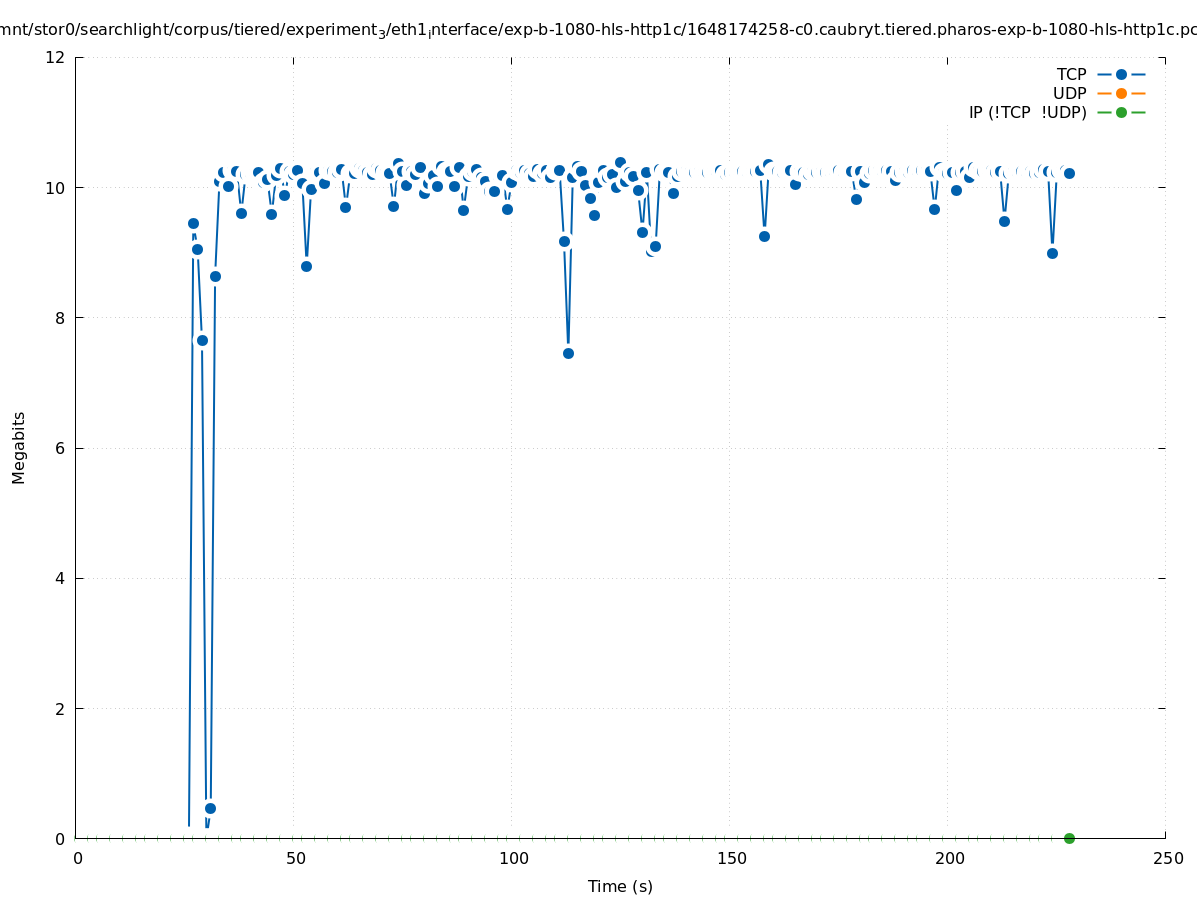Screen dimensions: 1197x900
Task: Click the file path title above the chart
Action: 598,30
